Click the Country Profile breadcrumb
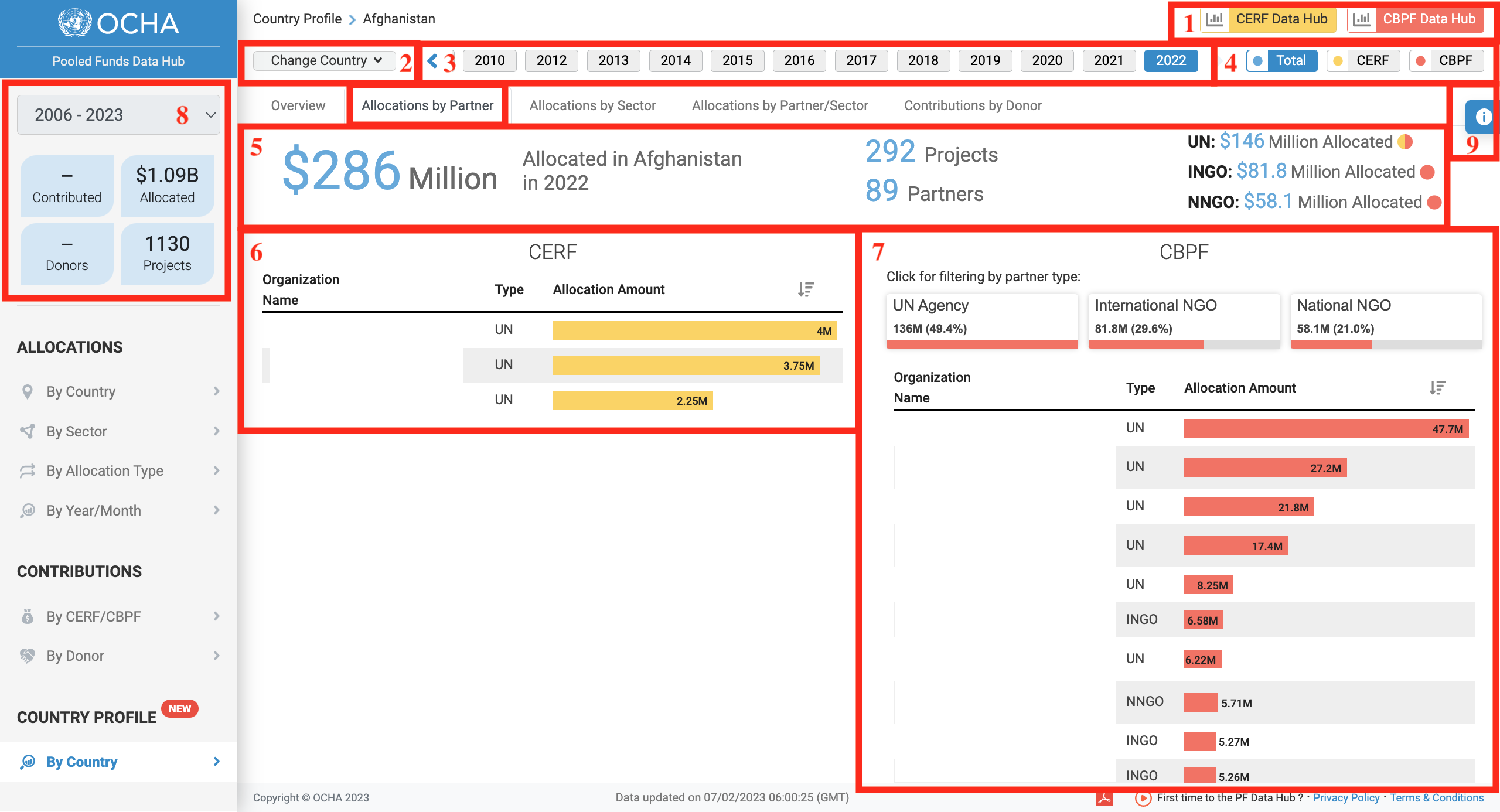The image size is (1500, 812). coord(297,19)
